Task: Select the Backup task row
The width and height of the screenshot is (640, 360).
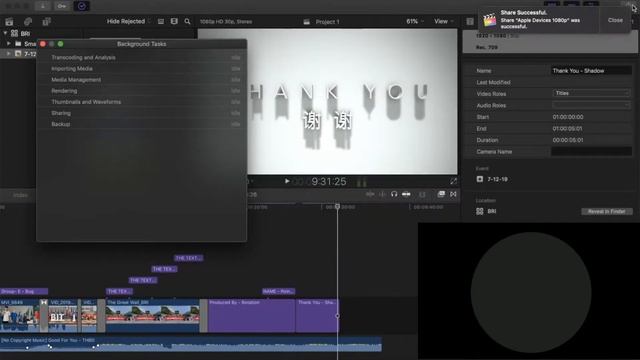Action: click(x=142, y=124)
